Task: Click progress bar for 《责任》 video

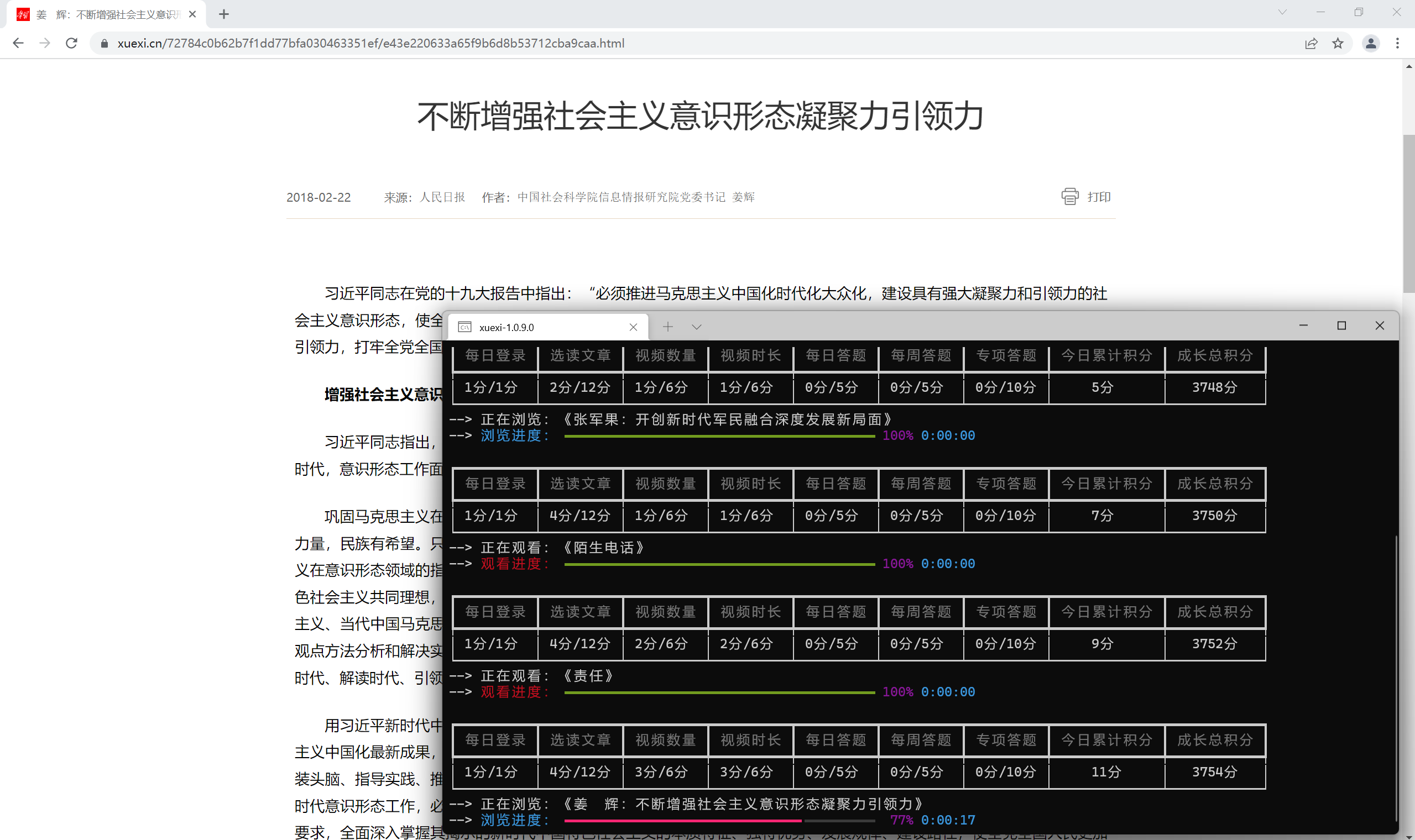Action: click(720, 692)
